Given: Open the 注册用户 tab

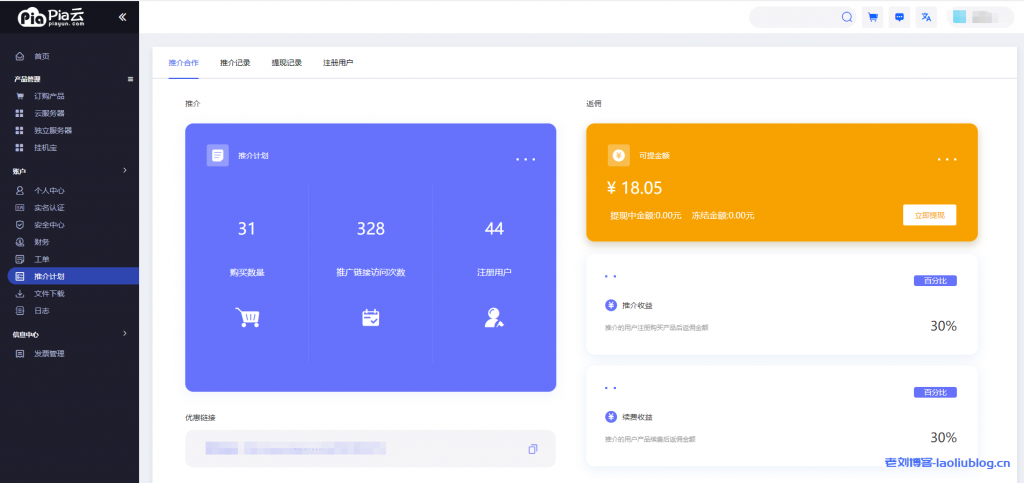Looking at the screenshot, I should [337, 63].
